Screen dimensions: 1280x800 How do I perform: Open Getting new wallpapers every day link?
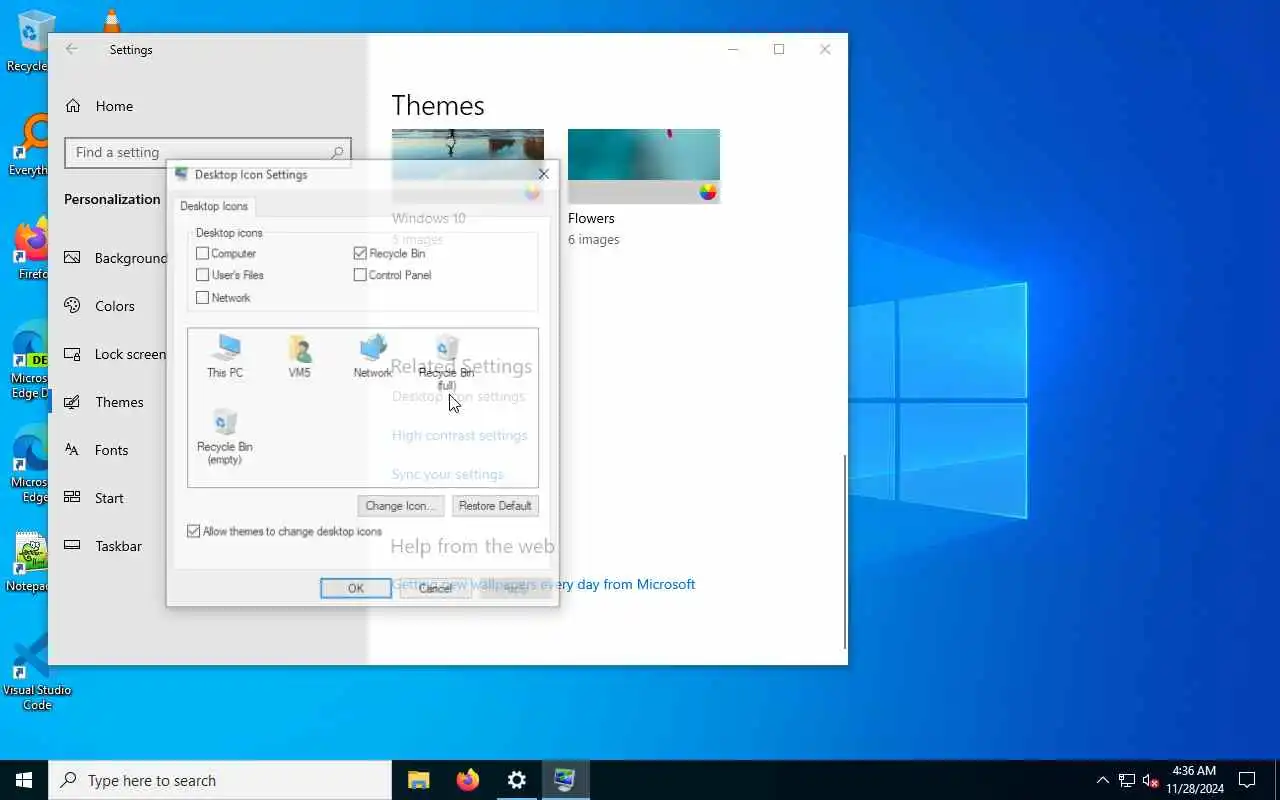(x=543, y=584)
